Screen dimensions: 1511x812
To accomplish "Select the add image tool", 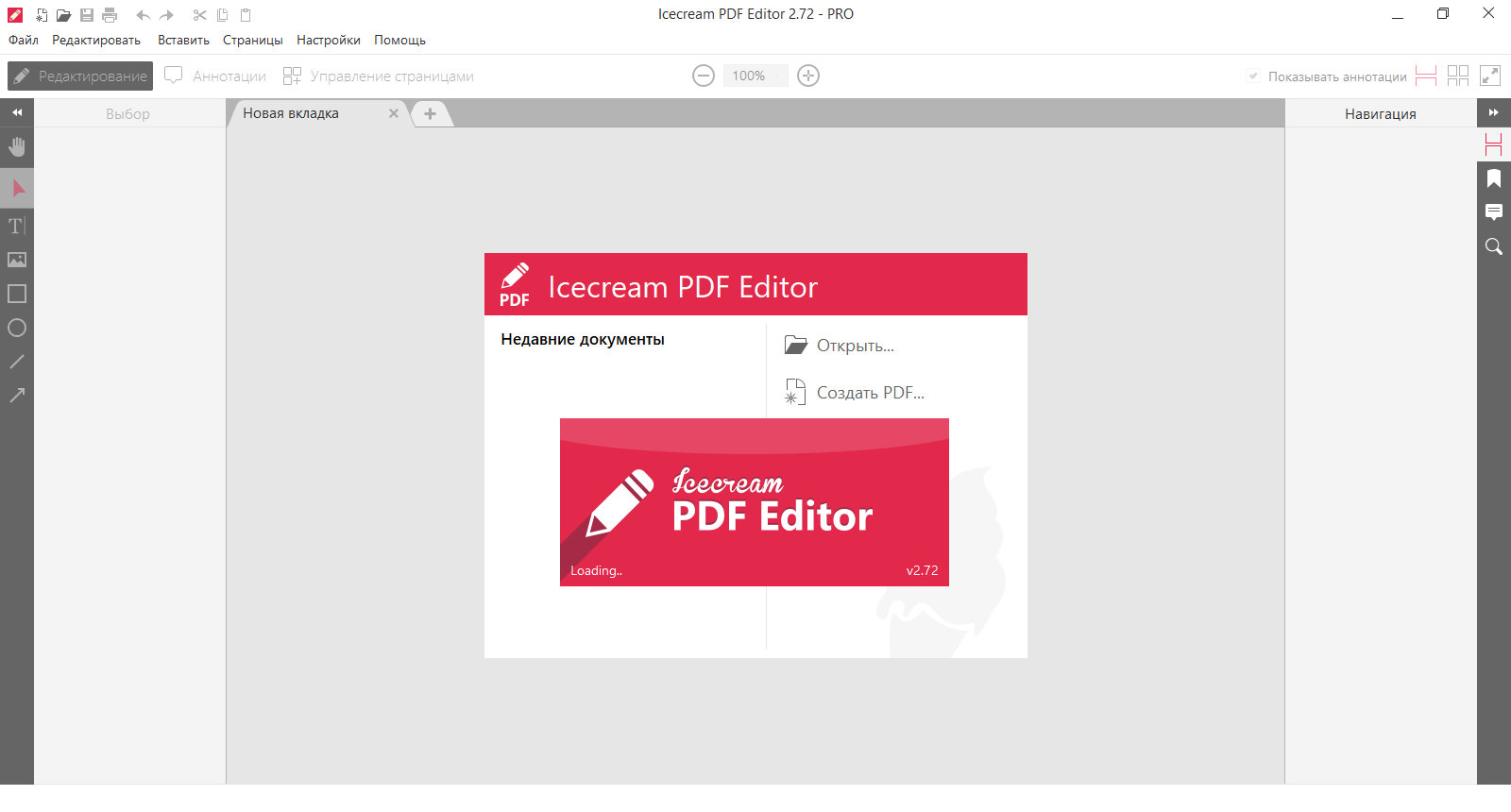I will tap(17, 260).
